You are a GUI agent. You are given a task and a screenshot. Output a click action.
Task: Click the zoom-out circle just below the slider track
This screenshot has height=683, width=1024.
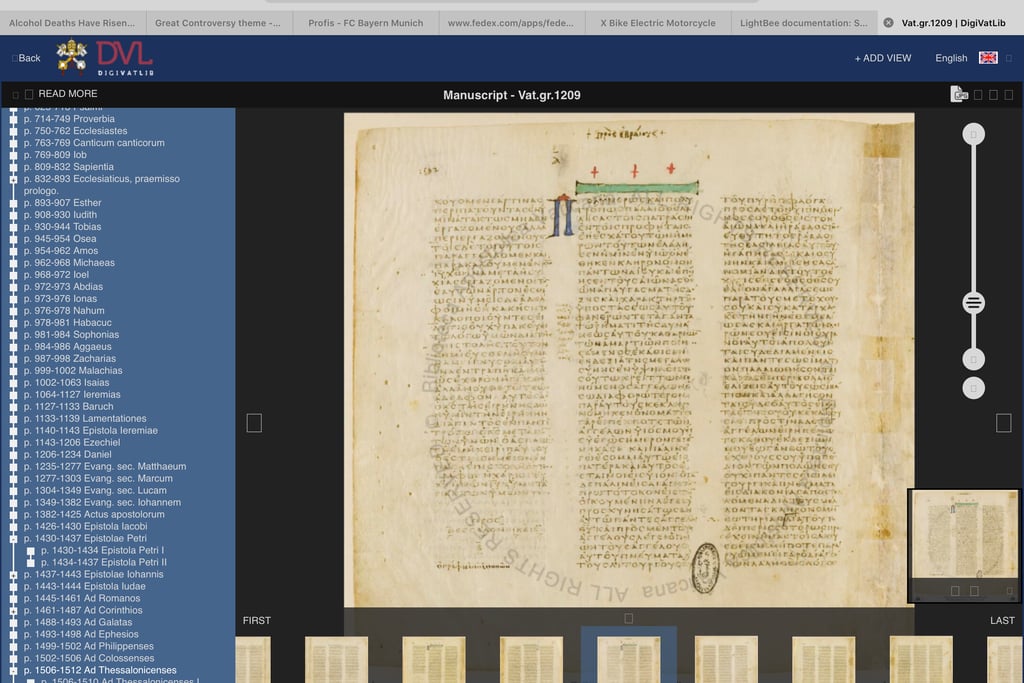point(973,359)
